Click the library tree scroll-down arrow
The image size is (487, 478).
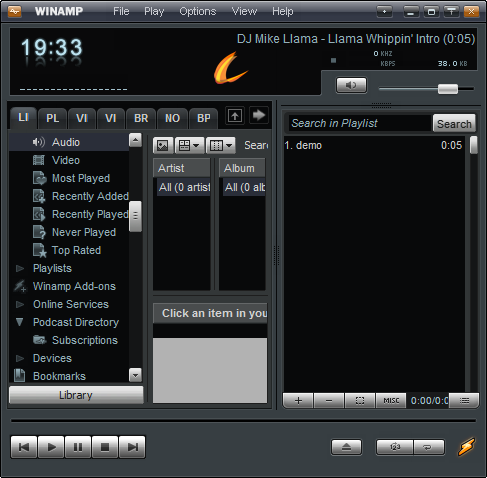[x=135, y=375]
